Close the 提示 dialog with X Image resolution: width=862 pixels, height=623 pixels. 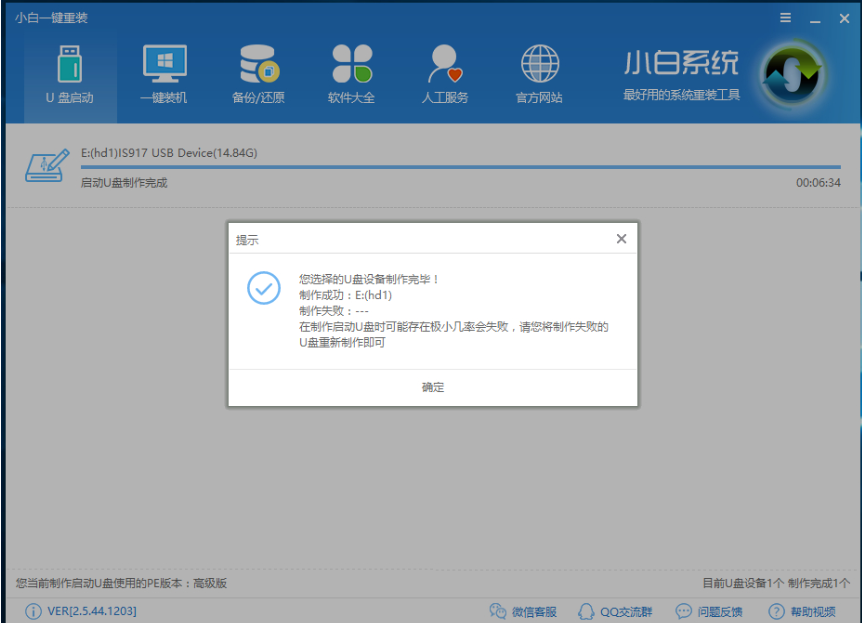[x=620, y=238]
